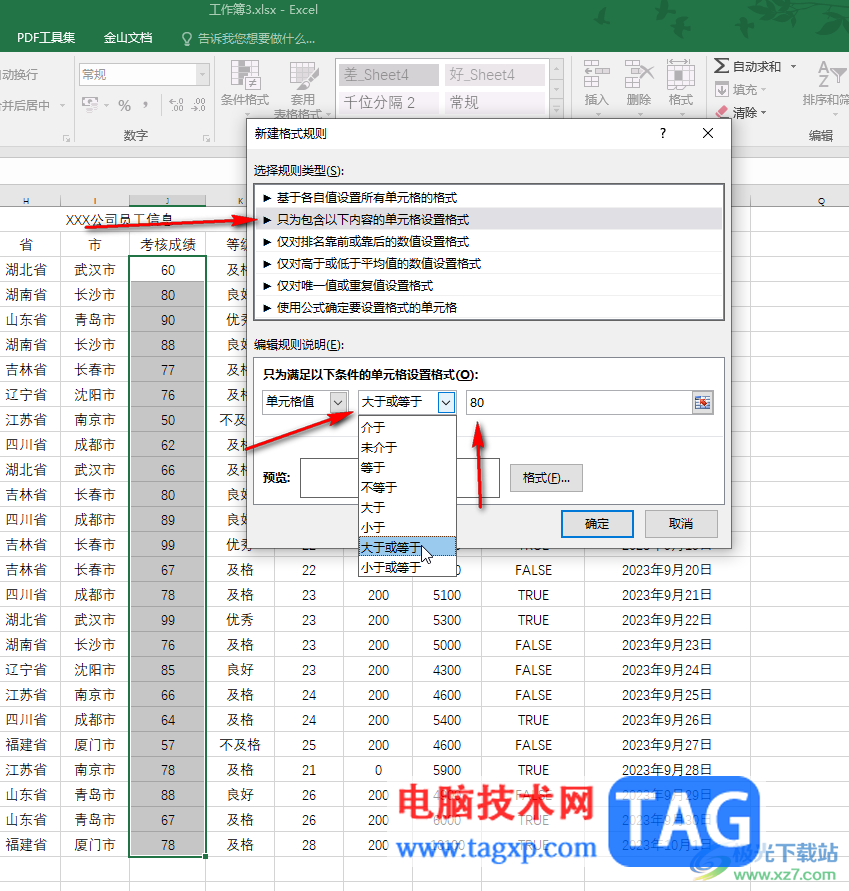Select 等于 in operator list

pos(407,467)
